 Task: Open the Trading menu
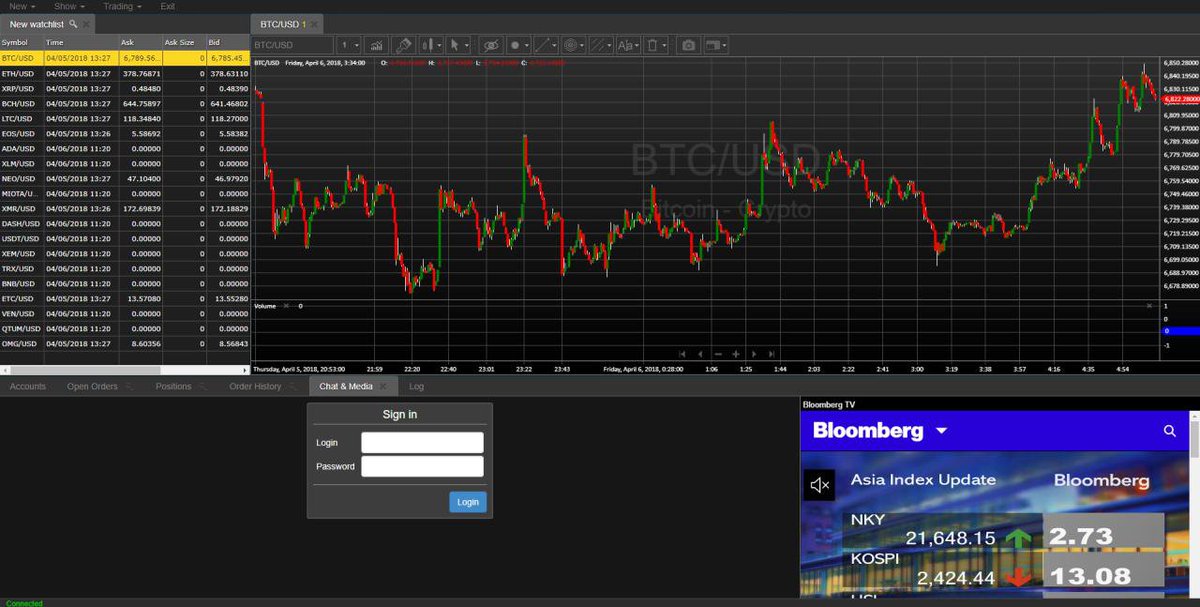(x=122, y=6)
